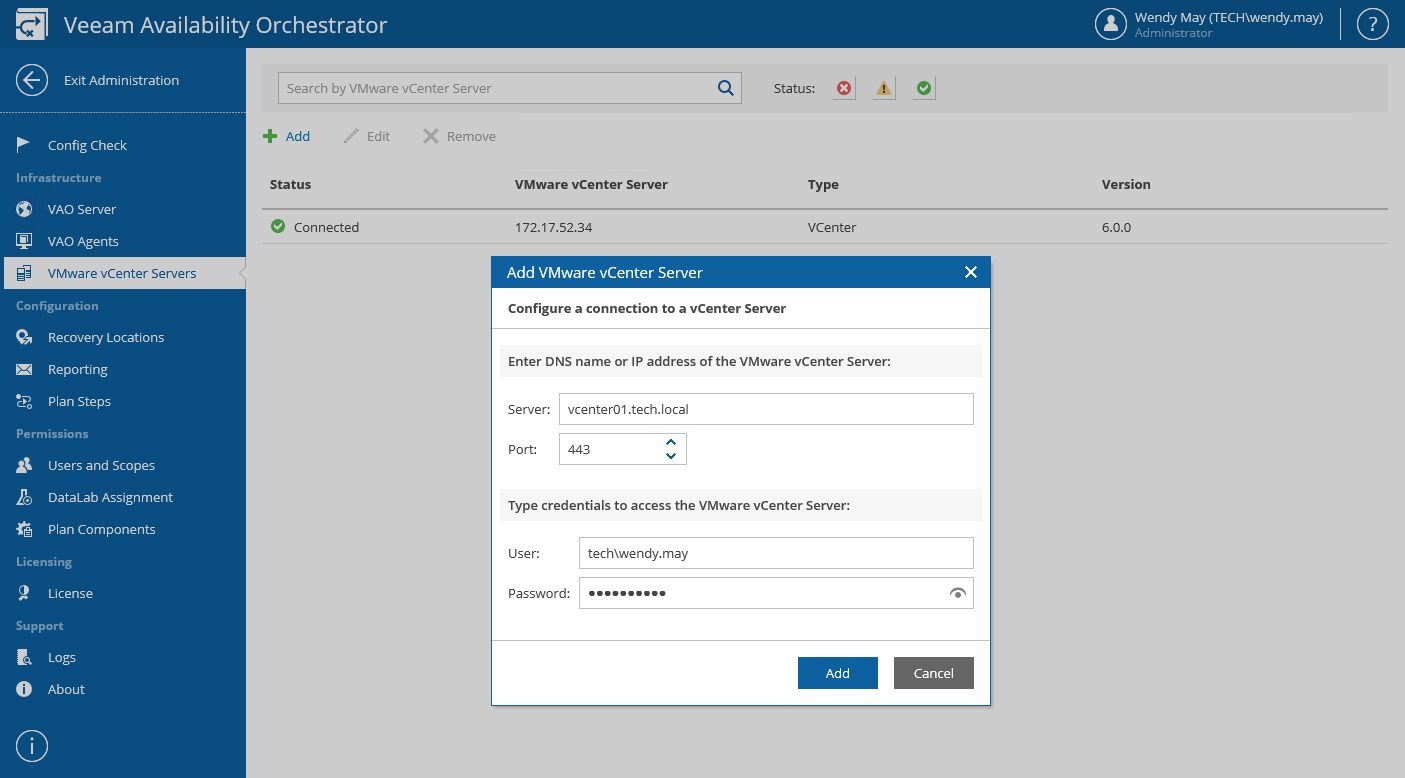Viewport: 1405px width, 778px height.
Task: Show the password with eye icon
Action: (x=958, y=593)
